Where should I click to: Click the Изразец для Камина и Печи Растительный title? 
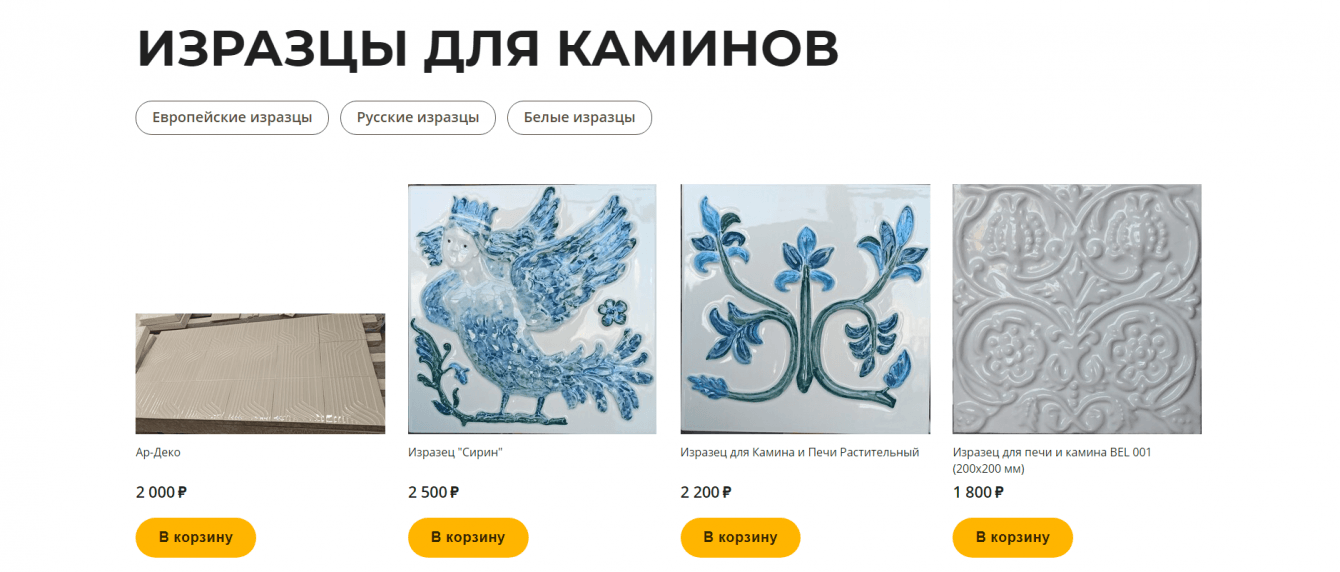pos(800,452)
